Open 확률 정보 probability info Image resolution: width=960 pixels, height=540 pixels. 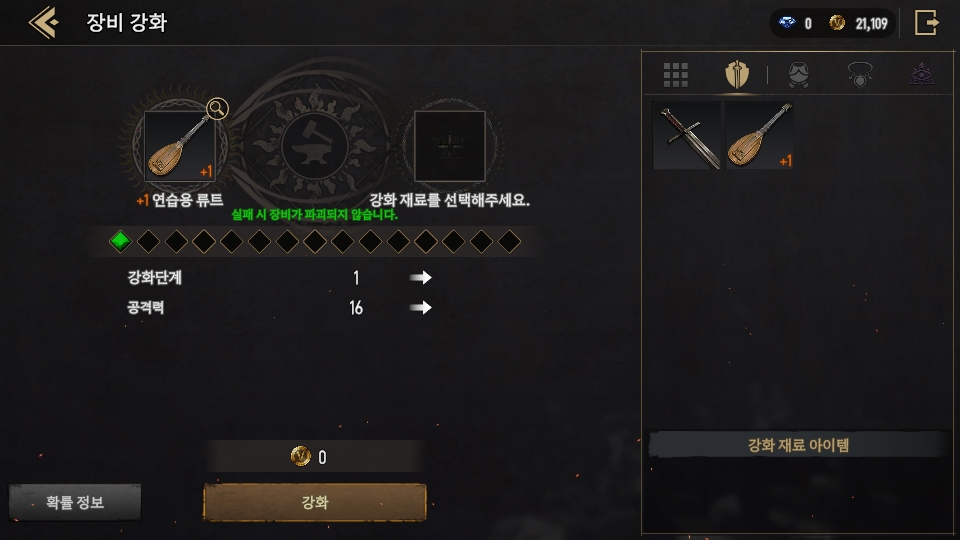click(x=75, y=503)
